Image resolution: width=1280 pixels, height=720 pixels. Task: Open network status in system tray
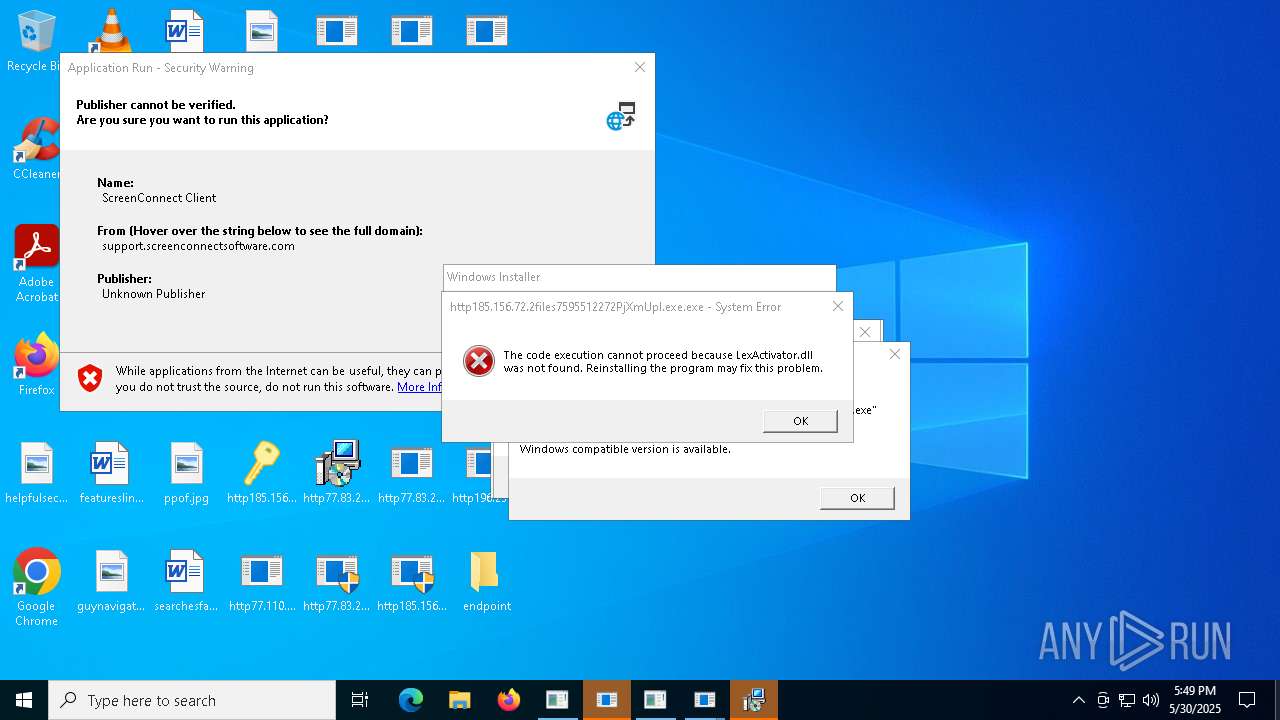click(x=1127, y=700)
